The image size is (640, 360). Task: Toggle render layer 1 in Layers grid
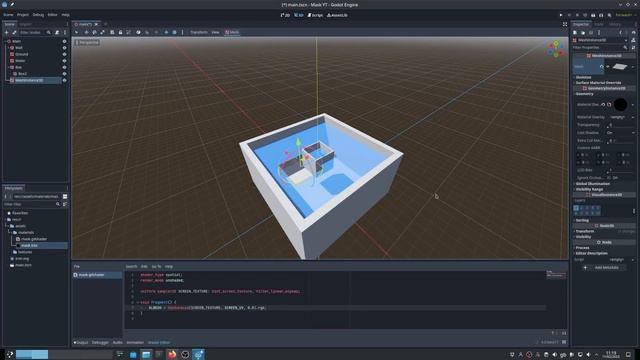pos(576,208)
